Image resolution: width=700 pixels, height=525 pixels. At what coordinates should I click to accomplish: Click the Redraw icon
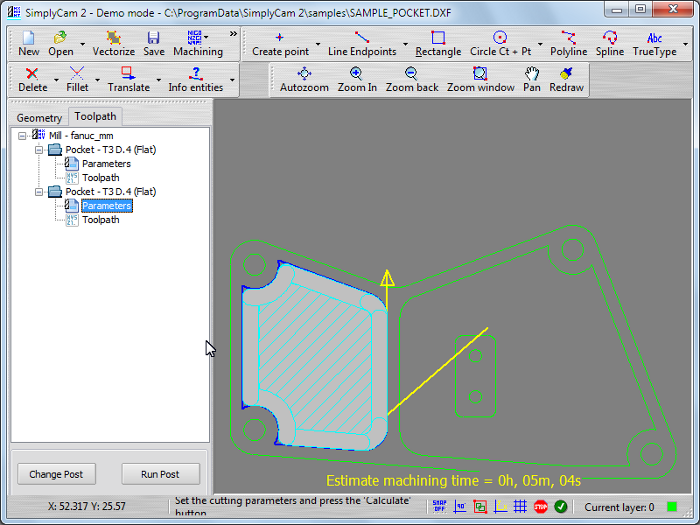pos(566,79)
